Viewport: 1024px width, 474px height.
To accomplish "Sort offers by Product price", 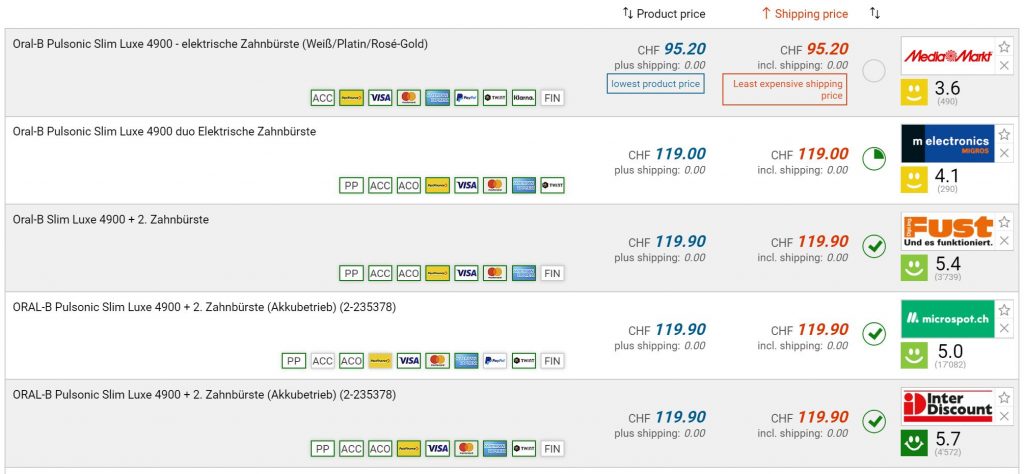I will tap(663, 14).
